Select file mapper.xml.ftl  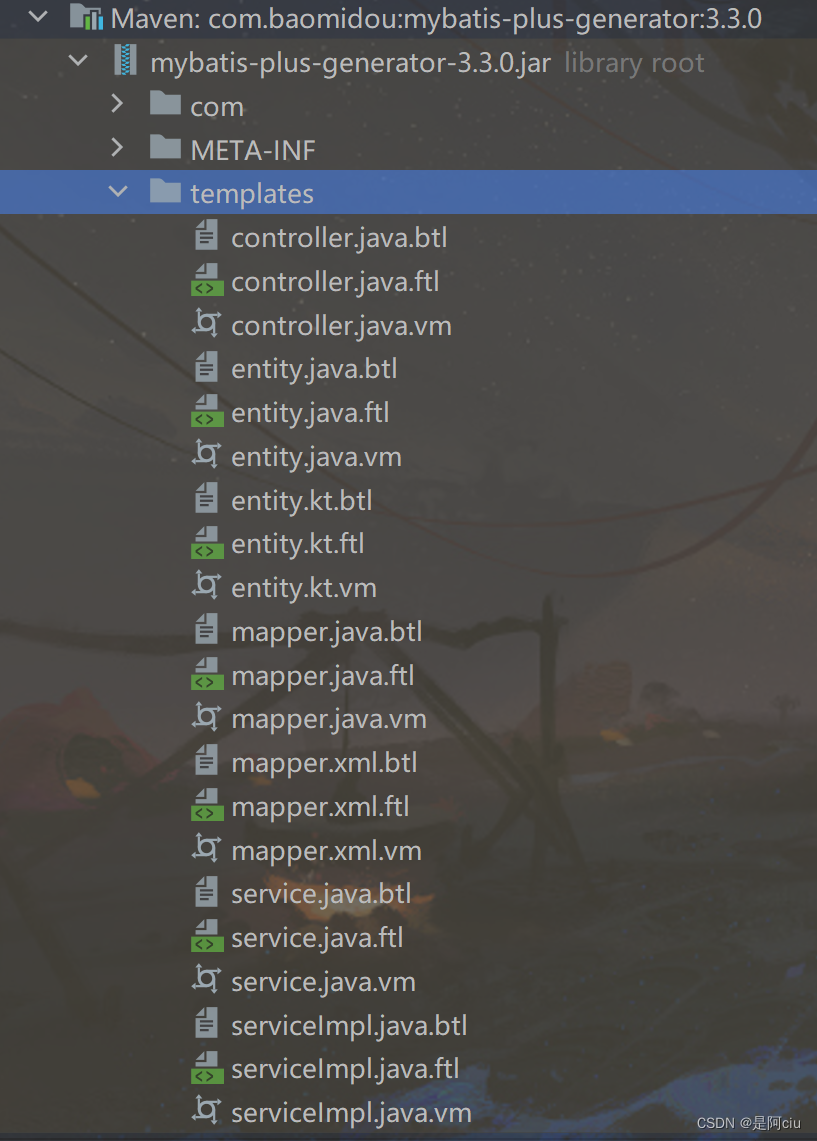click(x=320, y=806)
